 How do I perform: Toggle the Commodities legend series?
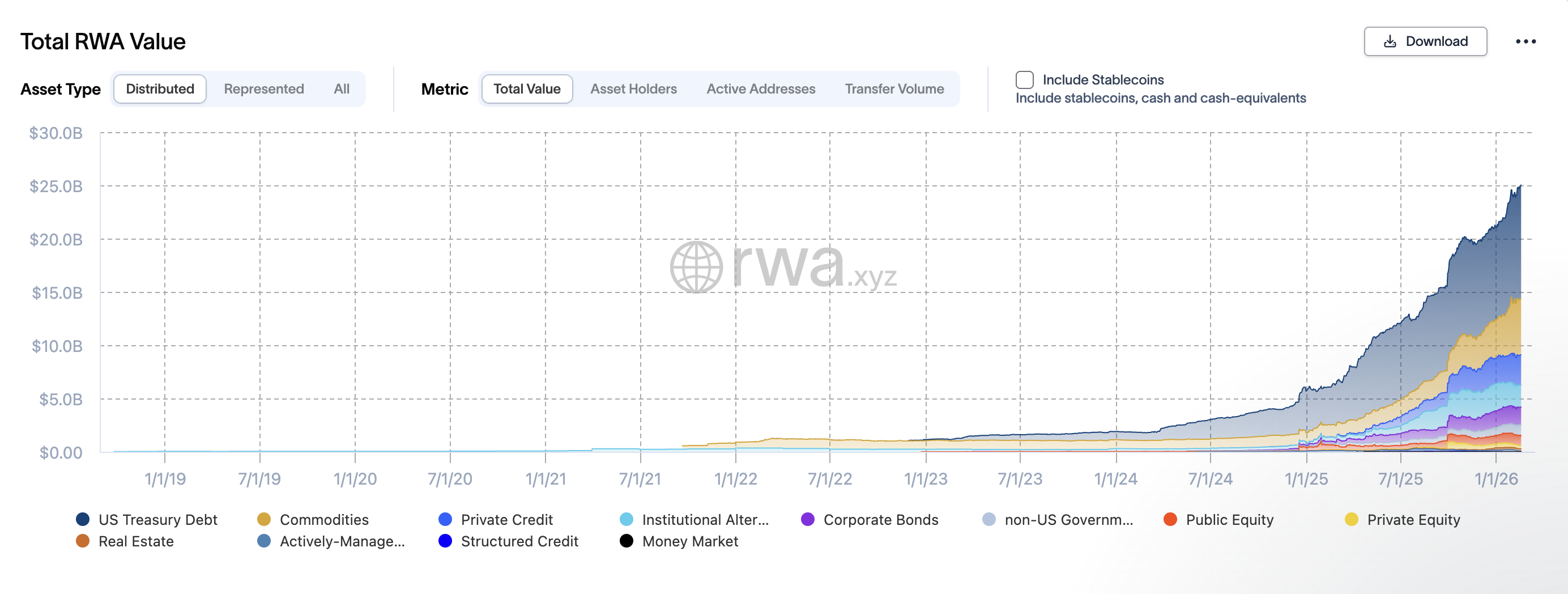pos(263,519)
